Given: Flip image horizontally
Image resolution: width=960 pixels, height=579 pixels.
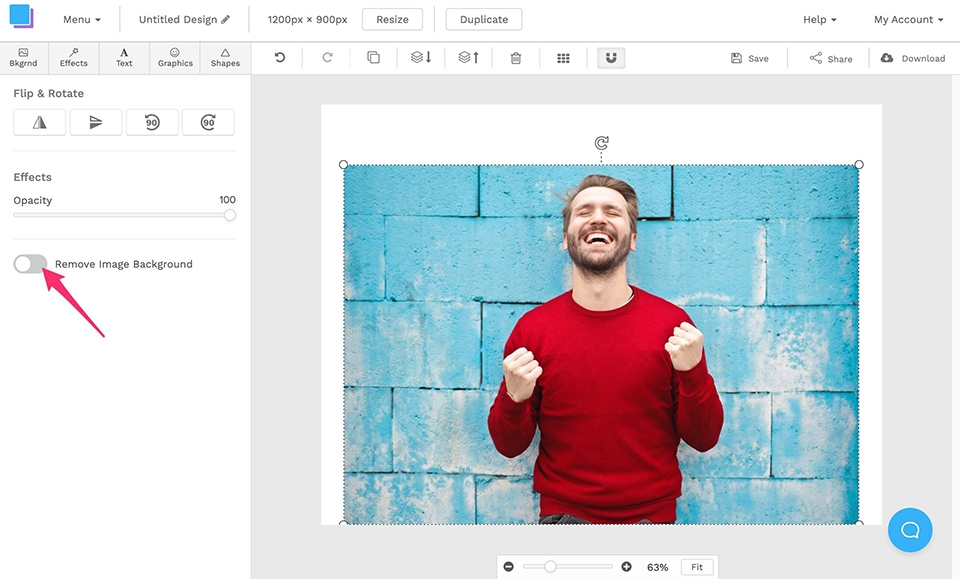Looking at the screenshot, I should tap(40, 122).
